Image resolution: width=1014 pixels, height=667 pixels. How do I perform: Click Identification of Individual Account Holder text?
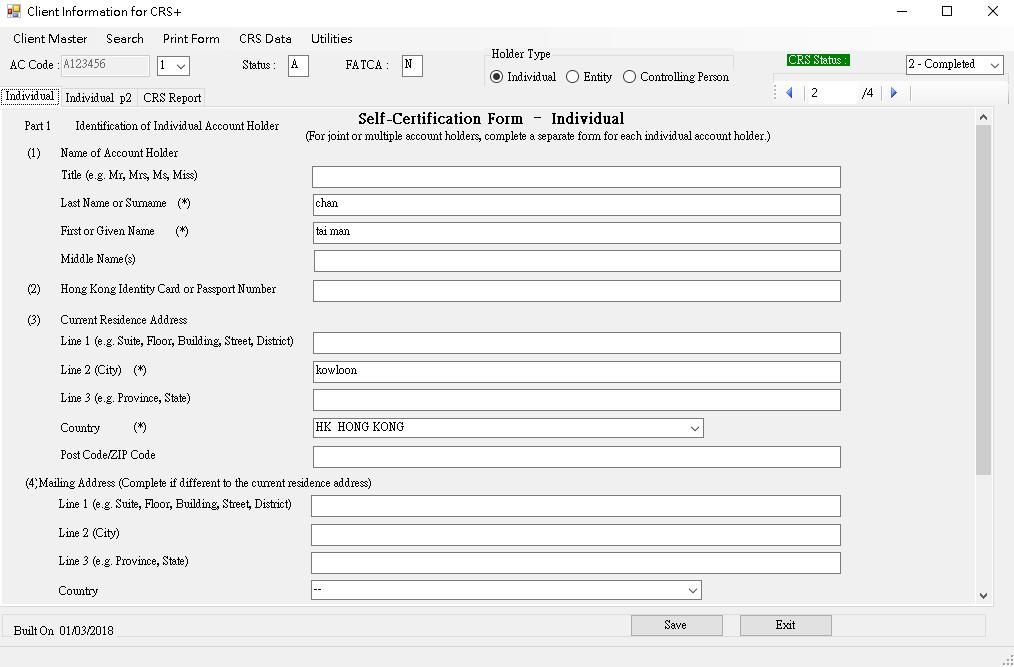click(177, 126)
